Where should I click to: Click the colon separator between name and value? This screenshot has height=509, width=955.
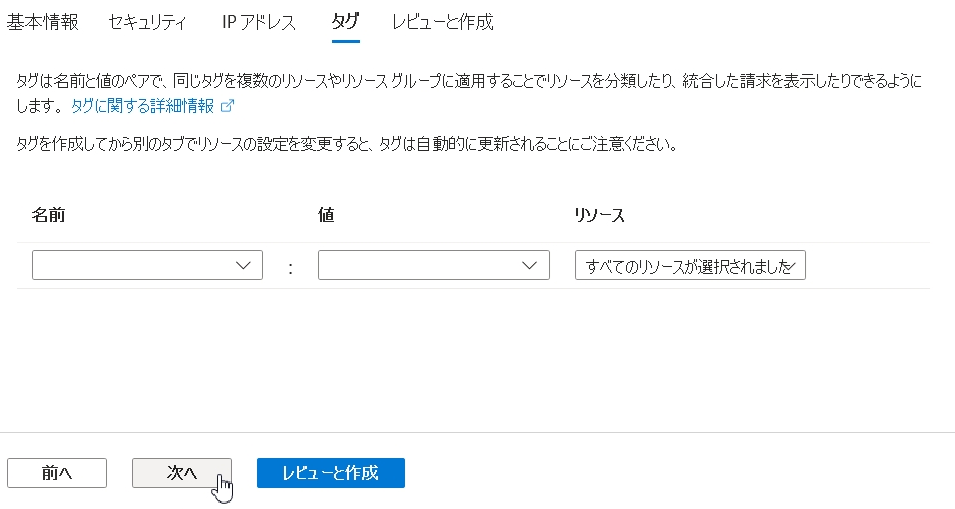(x=290, y=267)
